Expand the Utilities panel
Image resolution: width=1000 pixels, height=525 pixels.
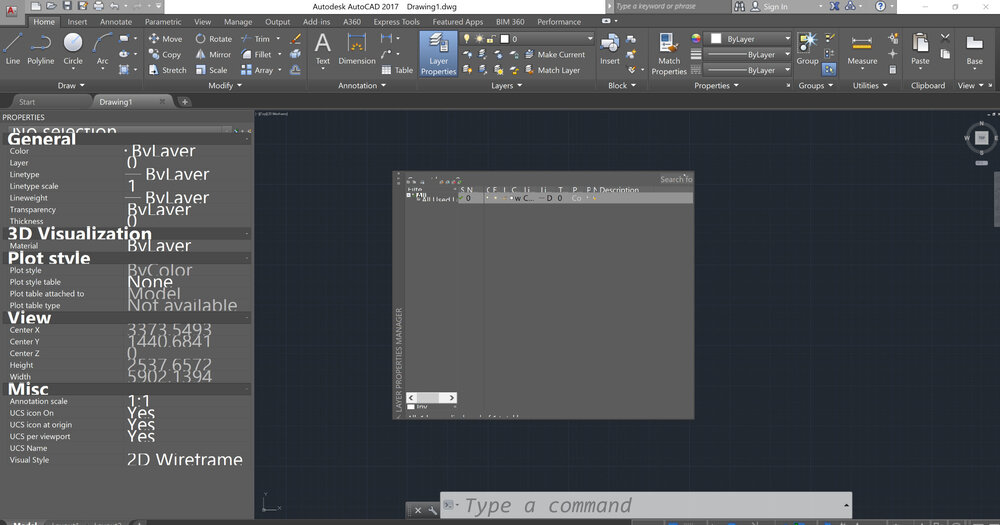tap(870, 85)
